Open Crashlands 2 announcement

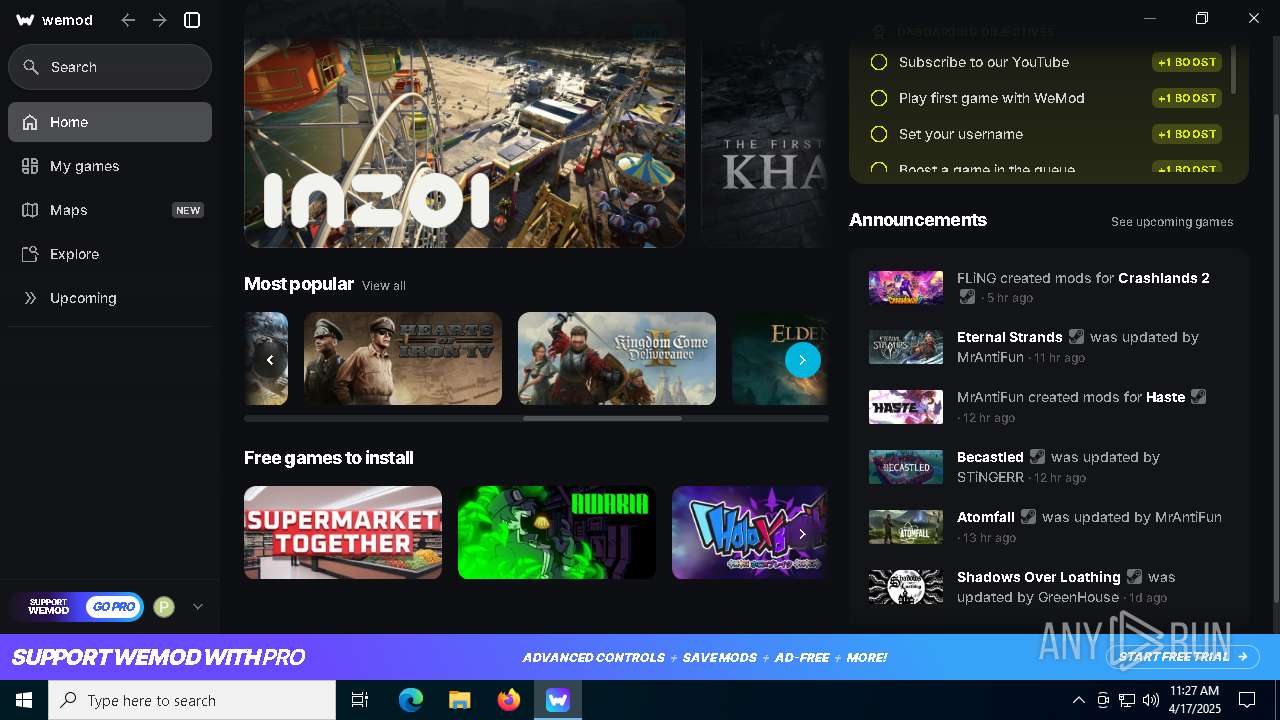pos(1049,287)
